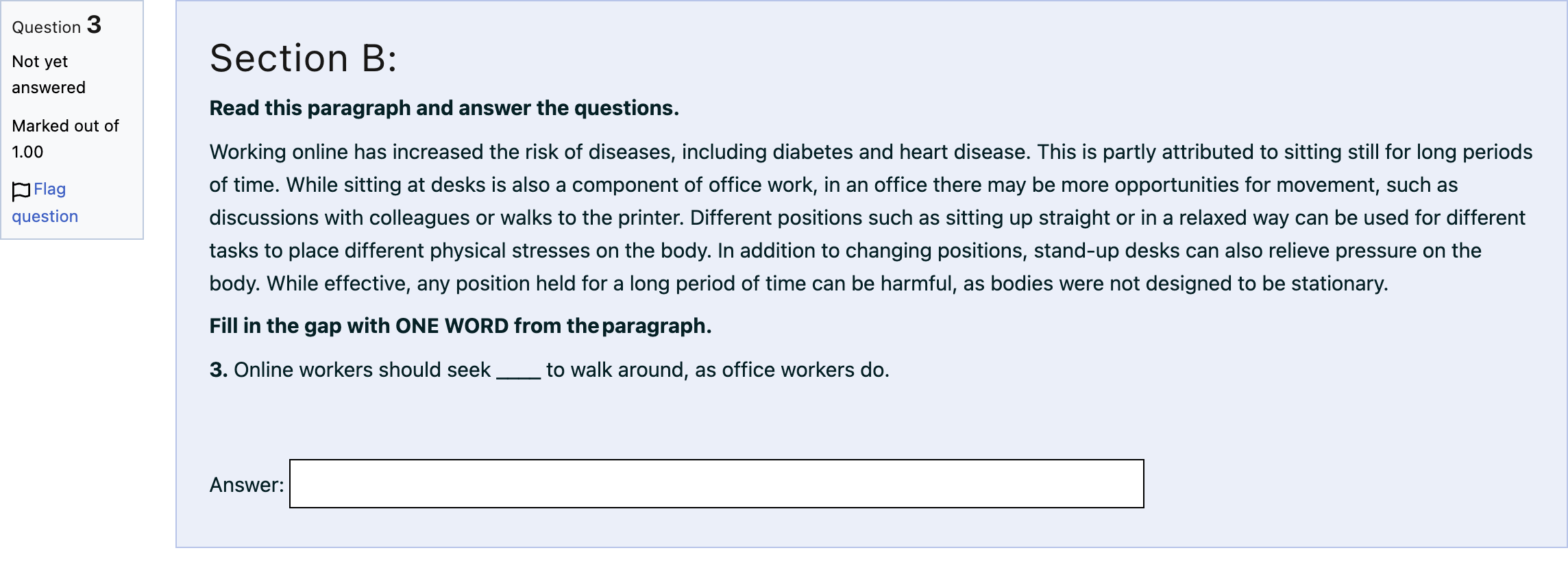
Task: Click the flag icon beside Flag question
Action: point(21,191)
